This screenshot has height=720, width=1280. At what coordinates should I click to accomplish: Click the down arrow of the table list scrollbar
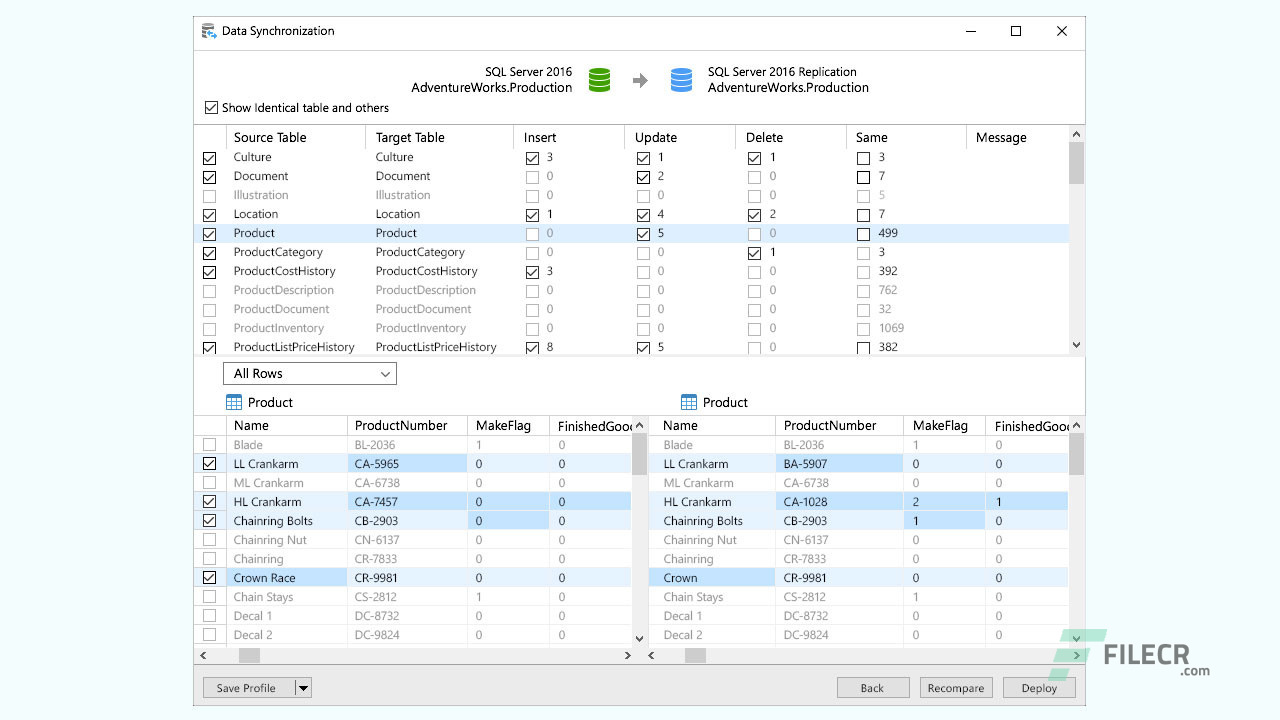pos(1077,345)
